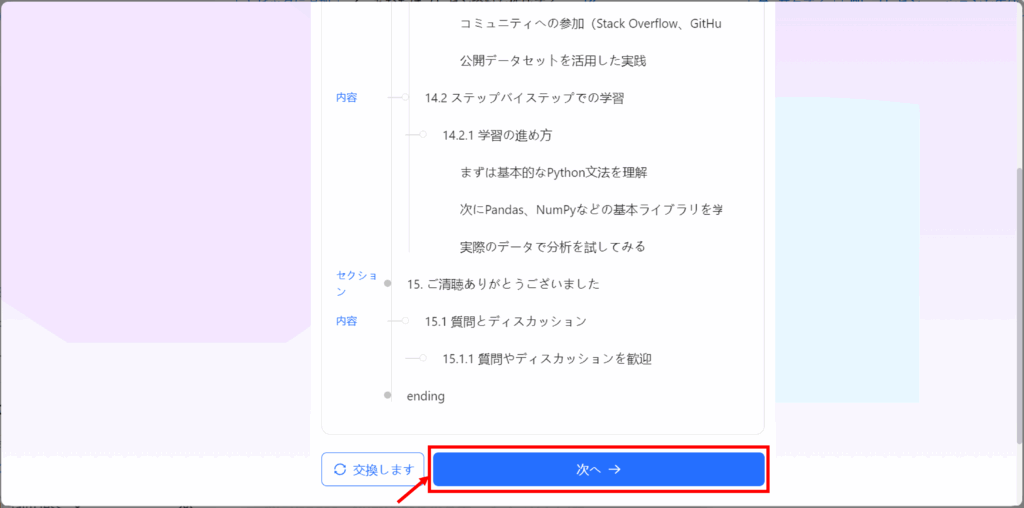The height and width of the screenshot is (508, 1024).
Task: Click the node circle of 15.1.1 item
Action: (x=423, y=358)
